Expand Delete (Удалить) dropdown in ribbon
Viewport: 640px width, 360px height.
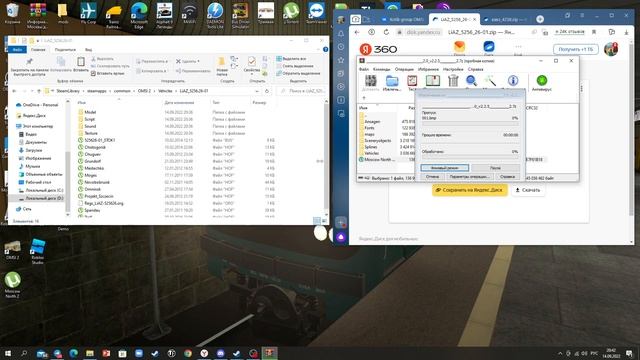[x=198, y=61]
